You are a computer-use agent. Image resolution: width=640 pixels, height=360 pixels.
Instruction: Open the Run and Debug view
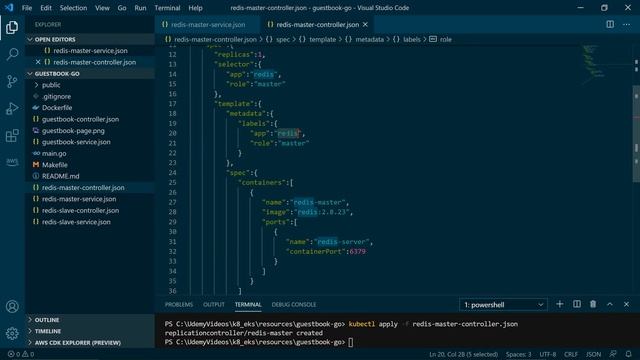click(12, 108)
